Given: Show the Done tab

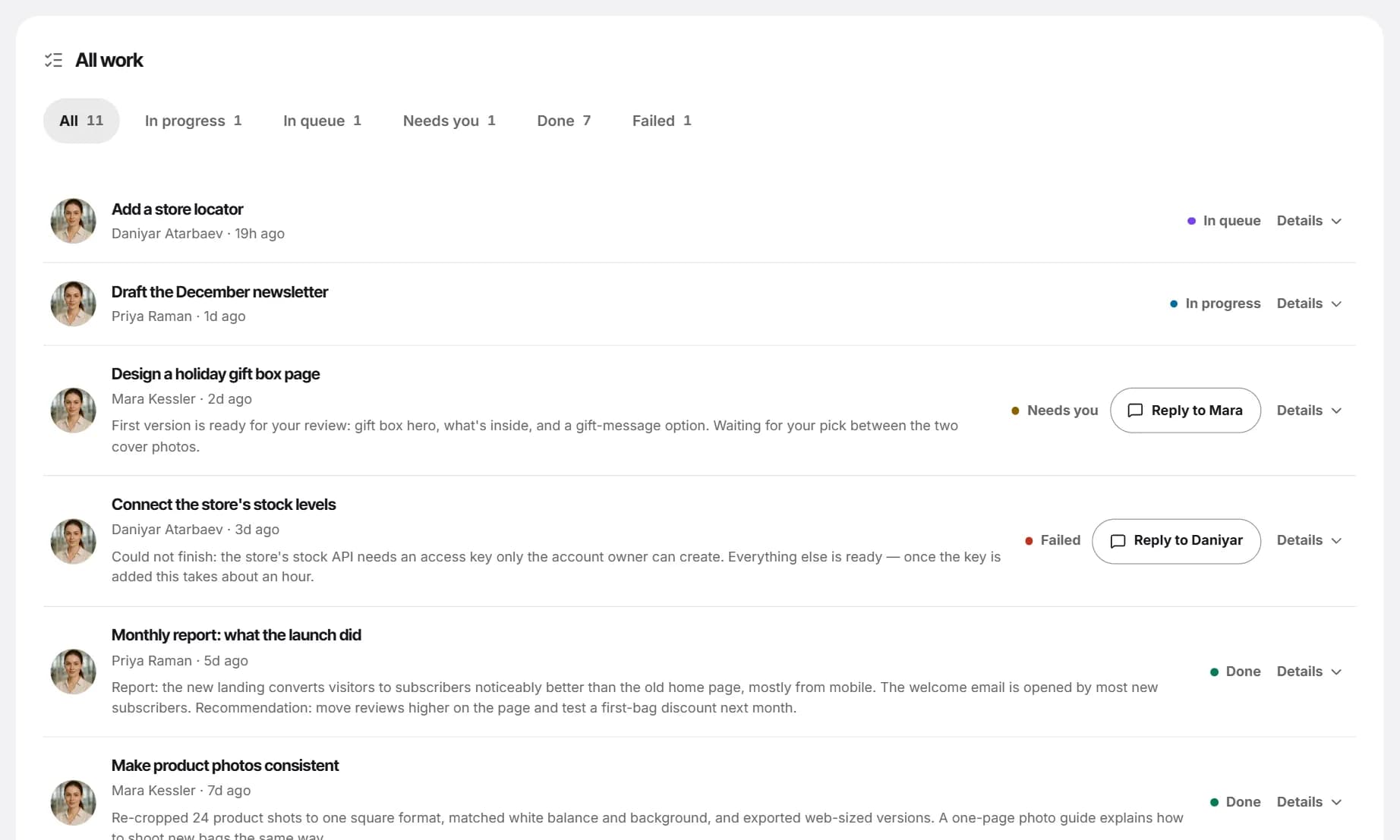Looking at the screenshot, I should coord(563,121).
